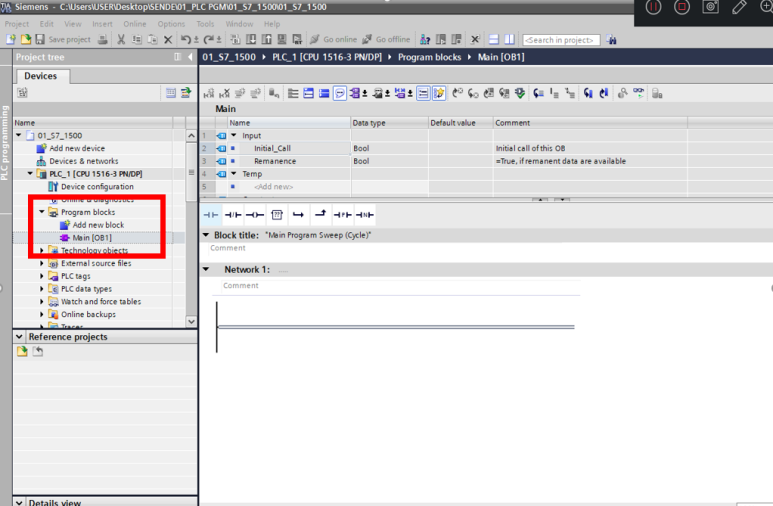This screenshot has height=506, width=773.
Task: Collapse the PLC_1 CPU 1516-3 node
Action: click(31, 174)
